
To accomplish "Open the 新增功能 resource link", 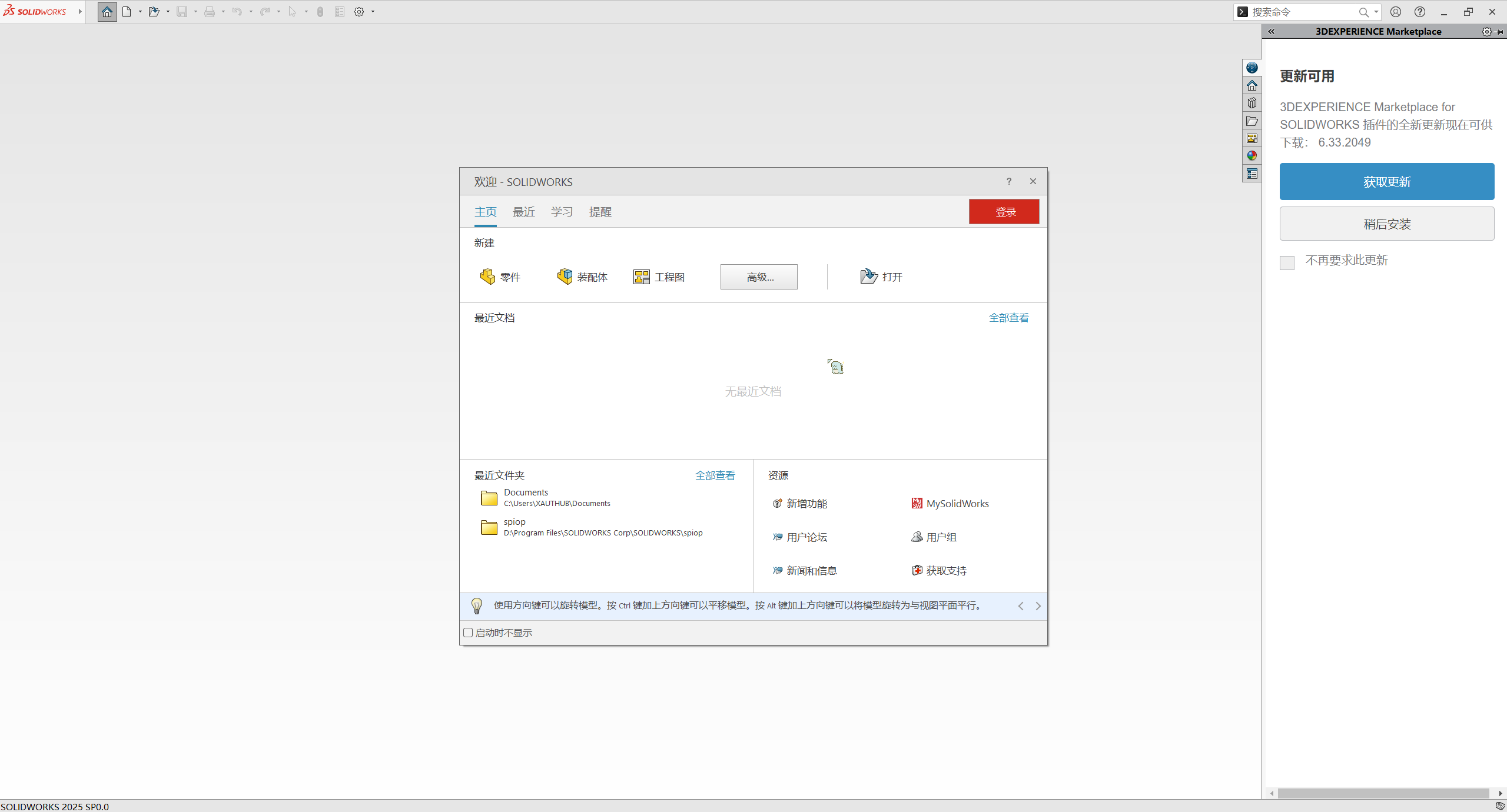I will click(800, 504).
